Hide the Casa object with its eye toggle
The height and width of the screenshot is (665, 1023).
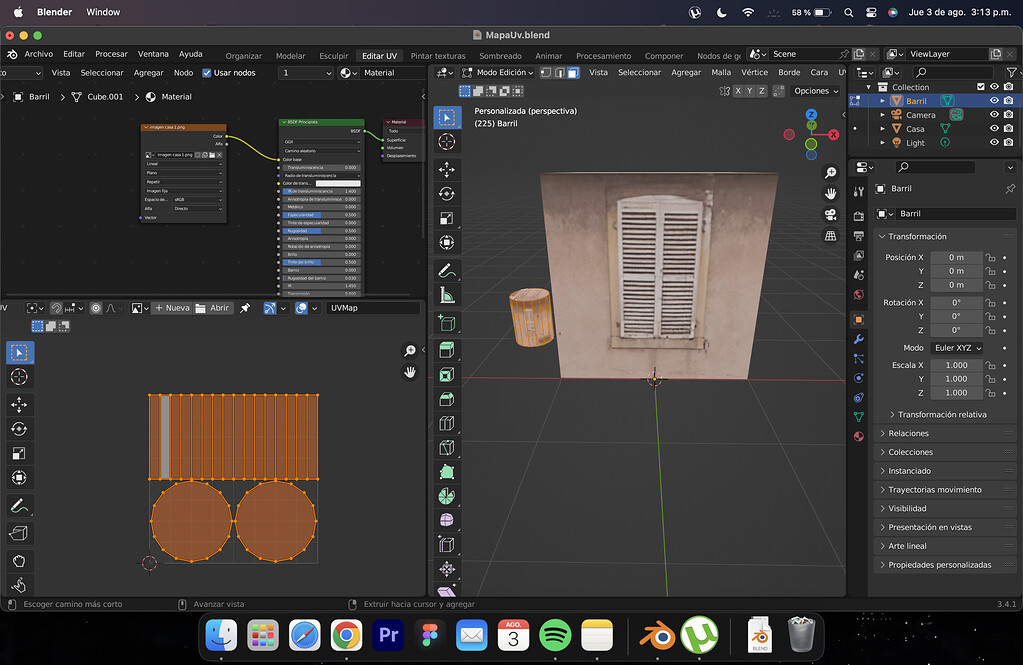tap(992, 128)
